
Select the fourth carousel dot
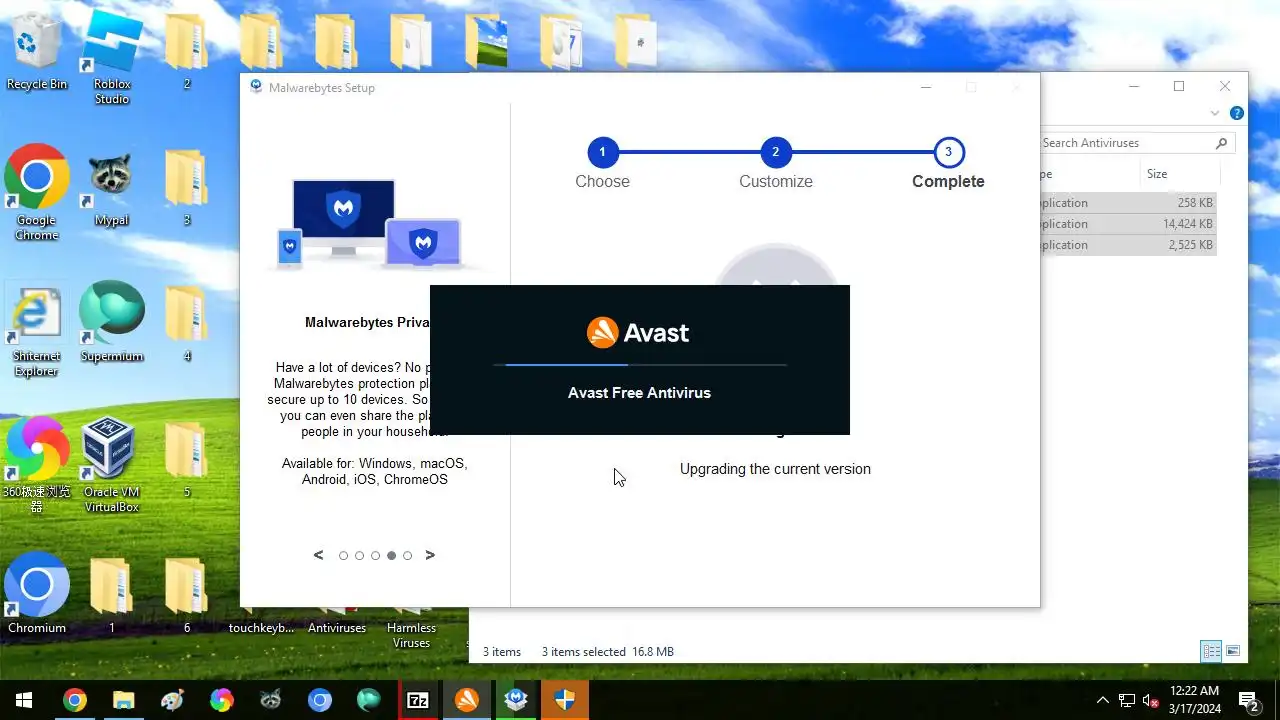tap(391, 555)
